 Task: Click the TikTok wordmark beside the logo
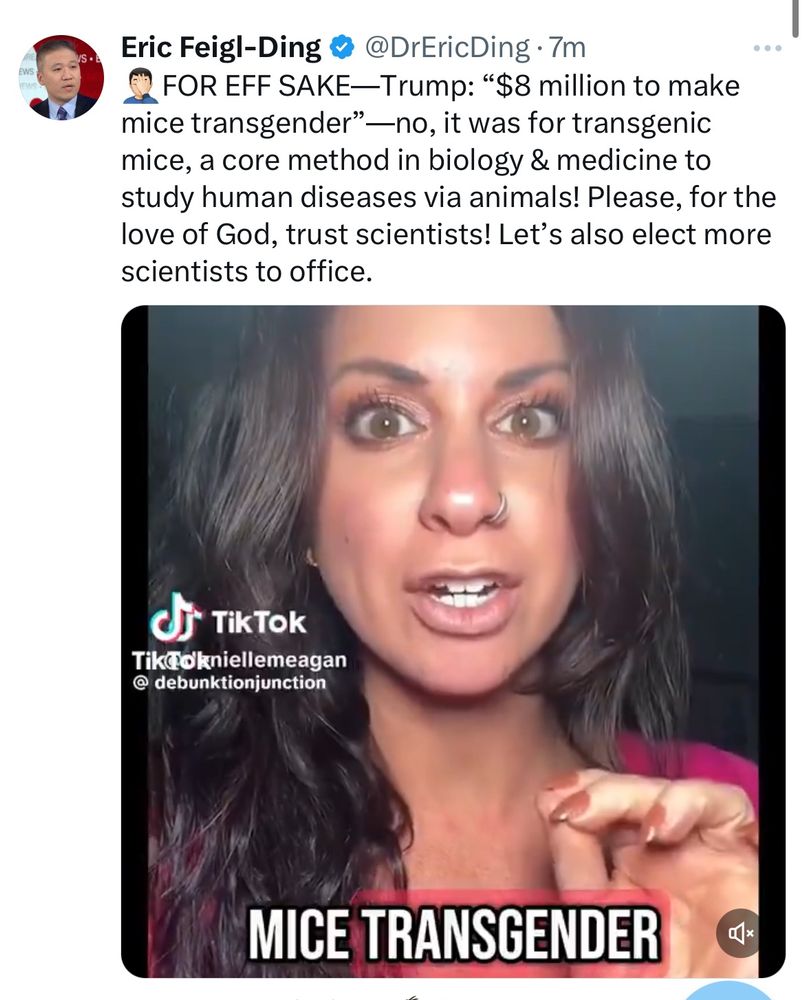258,622
